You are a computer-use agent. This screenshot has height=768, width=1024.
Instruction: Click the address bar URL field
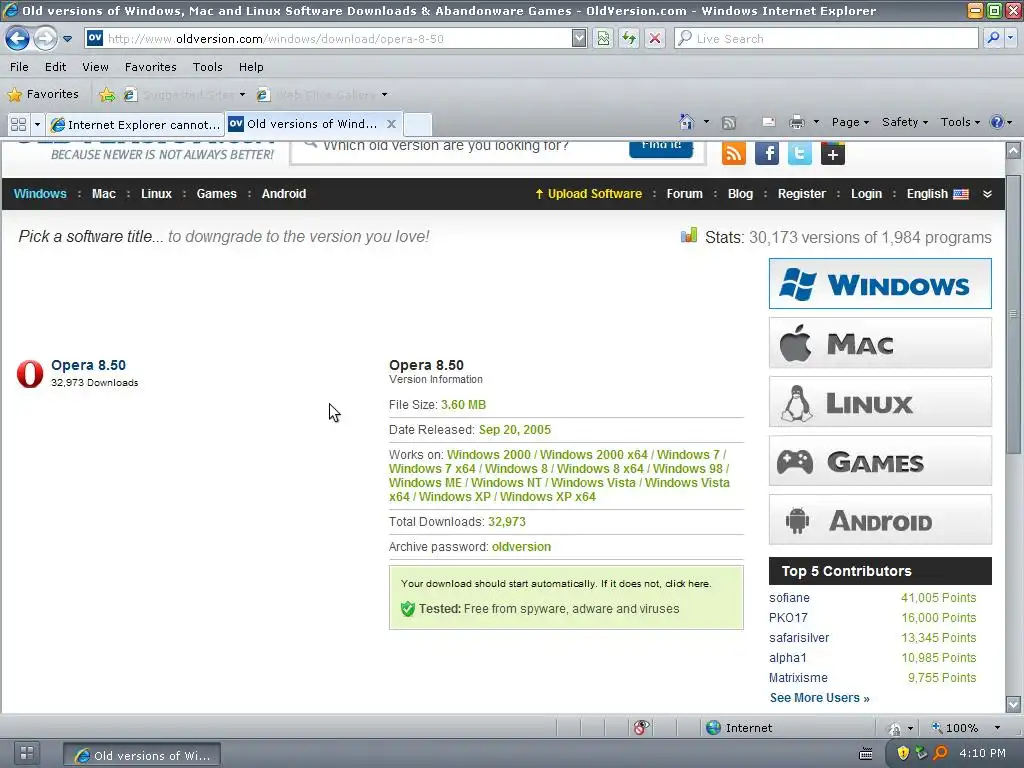328,39
